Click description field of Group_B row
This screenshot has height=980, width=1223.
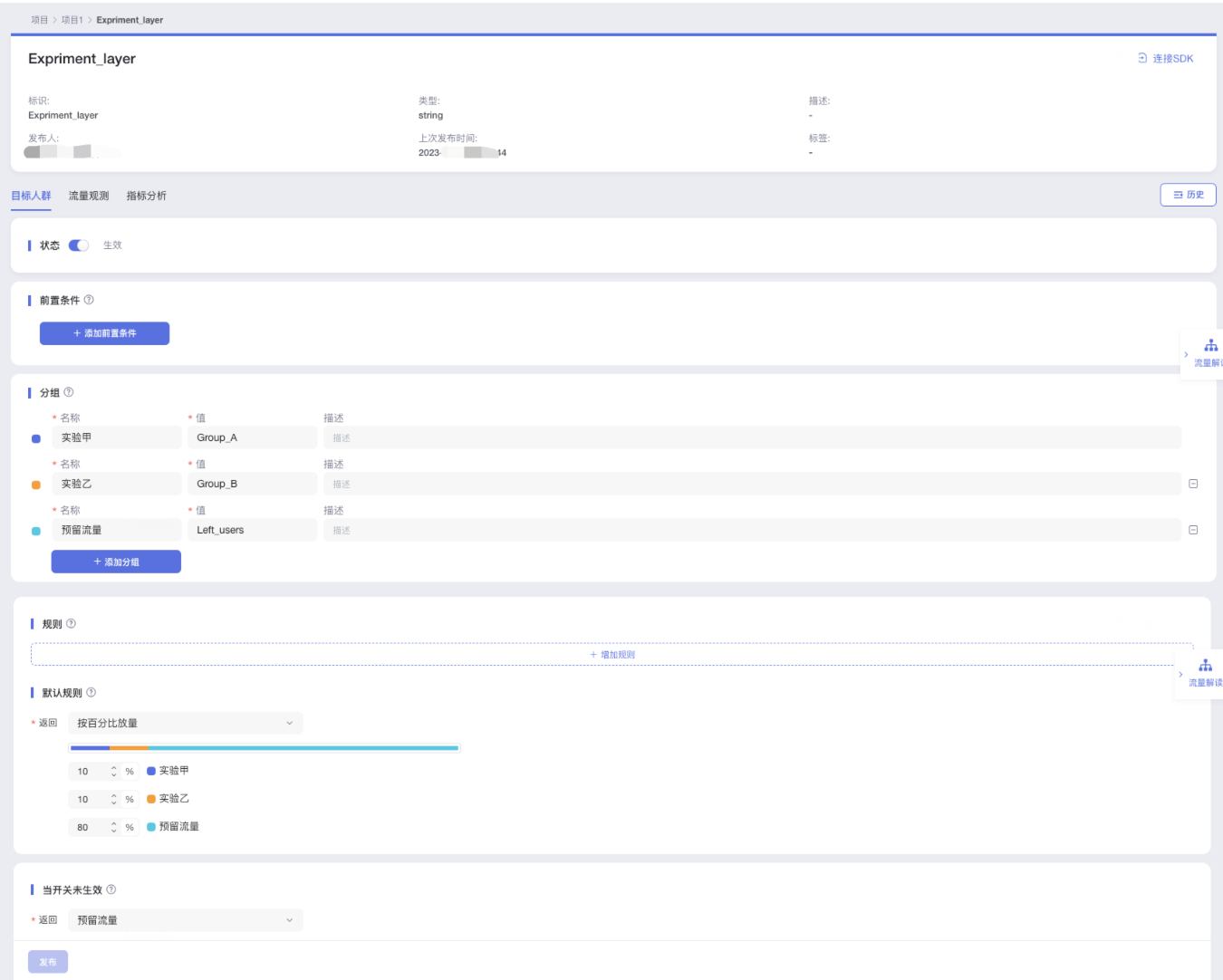[x=752, y=484]
